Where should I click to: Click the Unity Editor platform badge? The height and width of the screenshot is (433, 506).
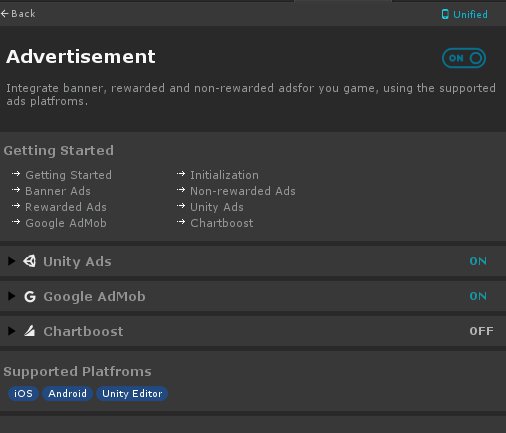click(132, 394)
